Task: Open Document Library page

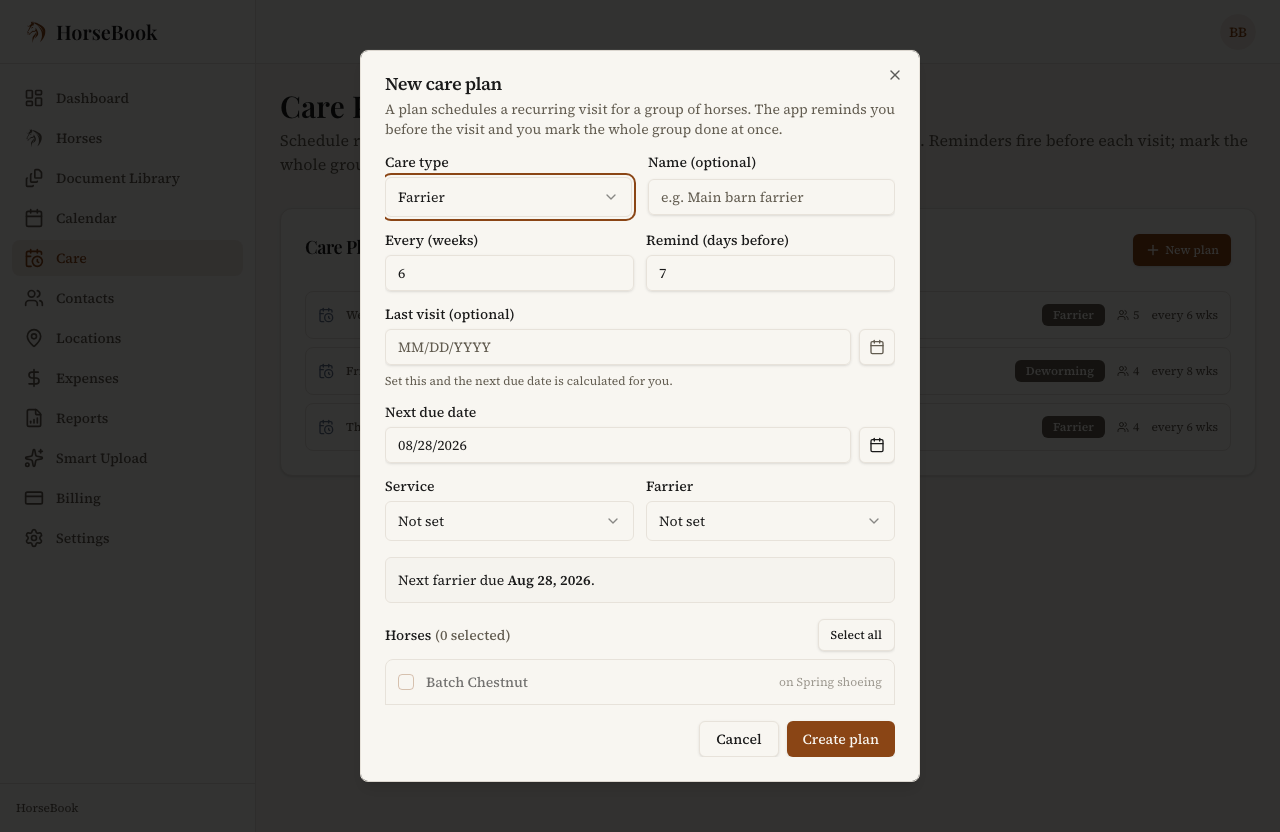Action: 127,178
